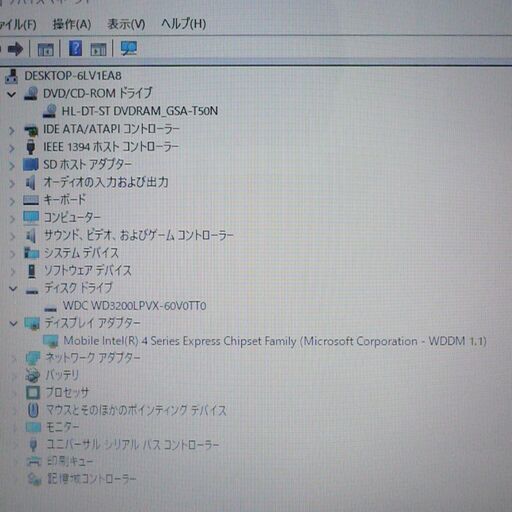Click the Mobile Intel 4 Series adapter icon
The height and width of the screenshot is (512, 512).
pos(51,341)
